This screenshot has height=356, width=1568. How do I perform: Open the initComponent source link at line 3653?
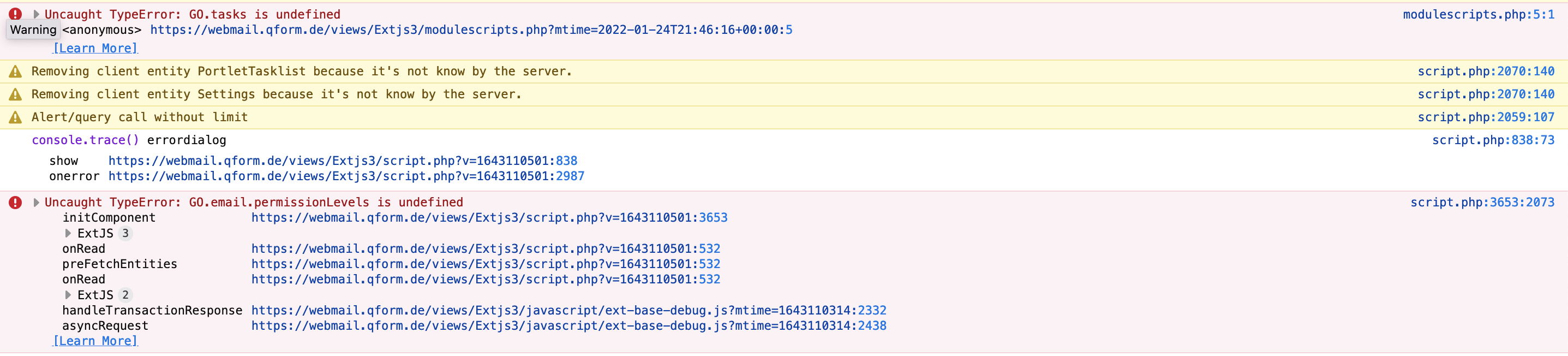(x=488, y=217)
